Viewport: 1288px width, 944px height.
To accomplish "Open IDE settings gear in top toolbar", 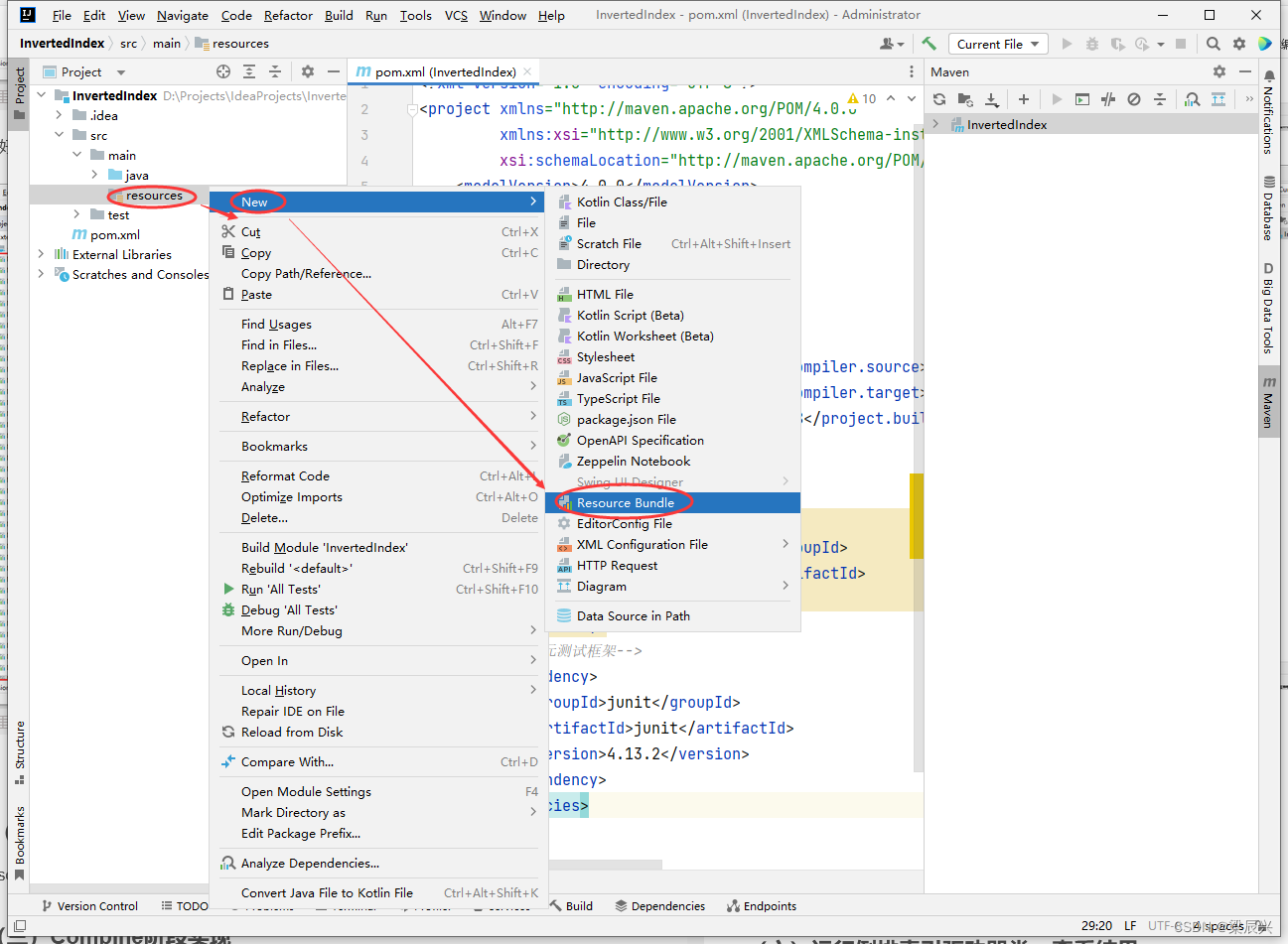I will pyautogui.click(x=1238, y=44).
